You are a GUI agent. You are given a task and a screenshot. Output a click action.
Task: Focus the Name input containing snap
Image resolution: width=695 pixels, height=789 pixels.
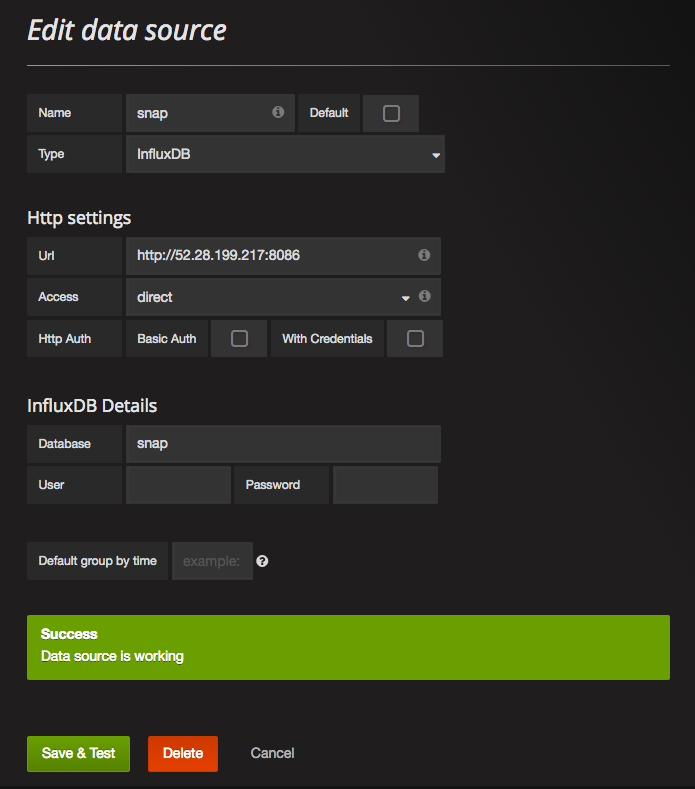point(200,113)
